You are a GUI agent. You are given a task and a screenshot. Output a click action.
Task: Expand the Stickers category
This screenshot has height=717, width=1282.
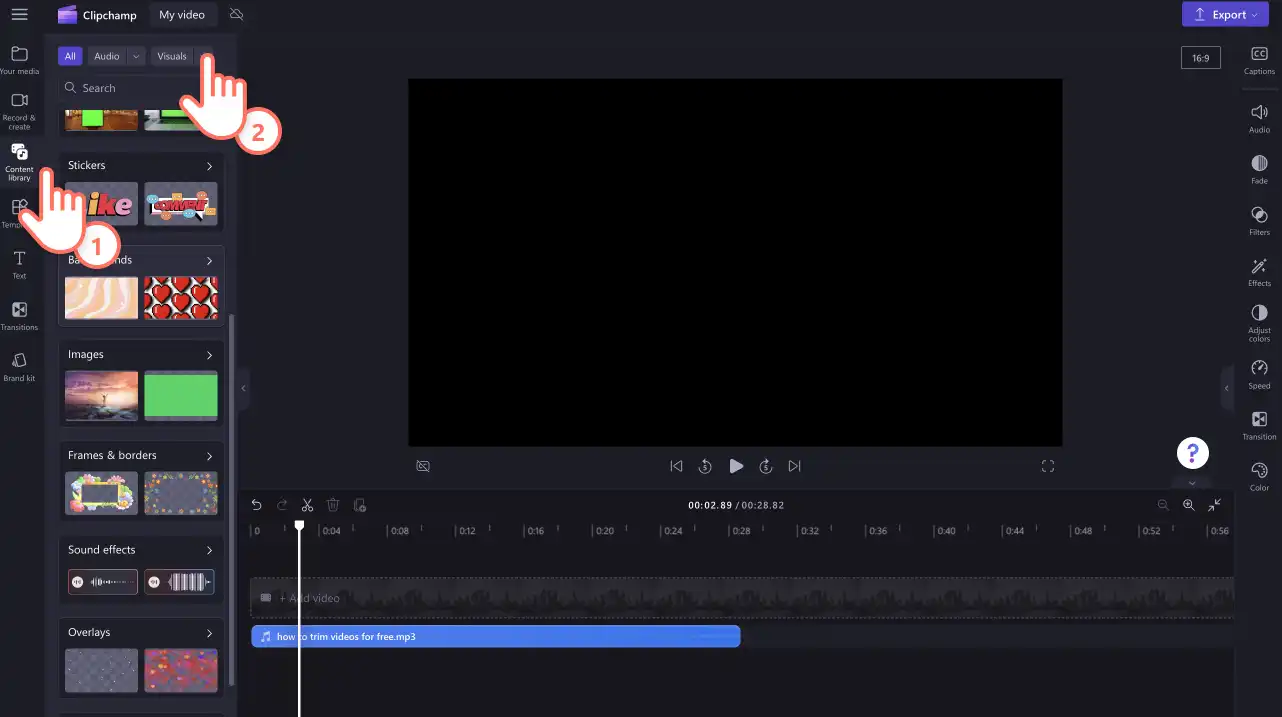tap(209, 166)
